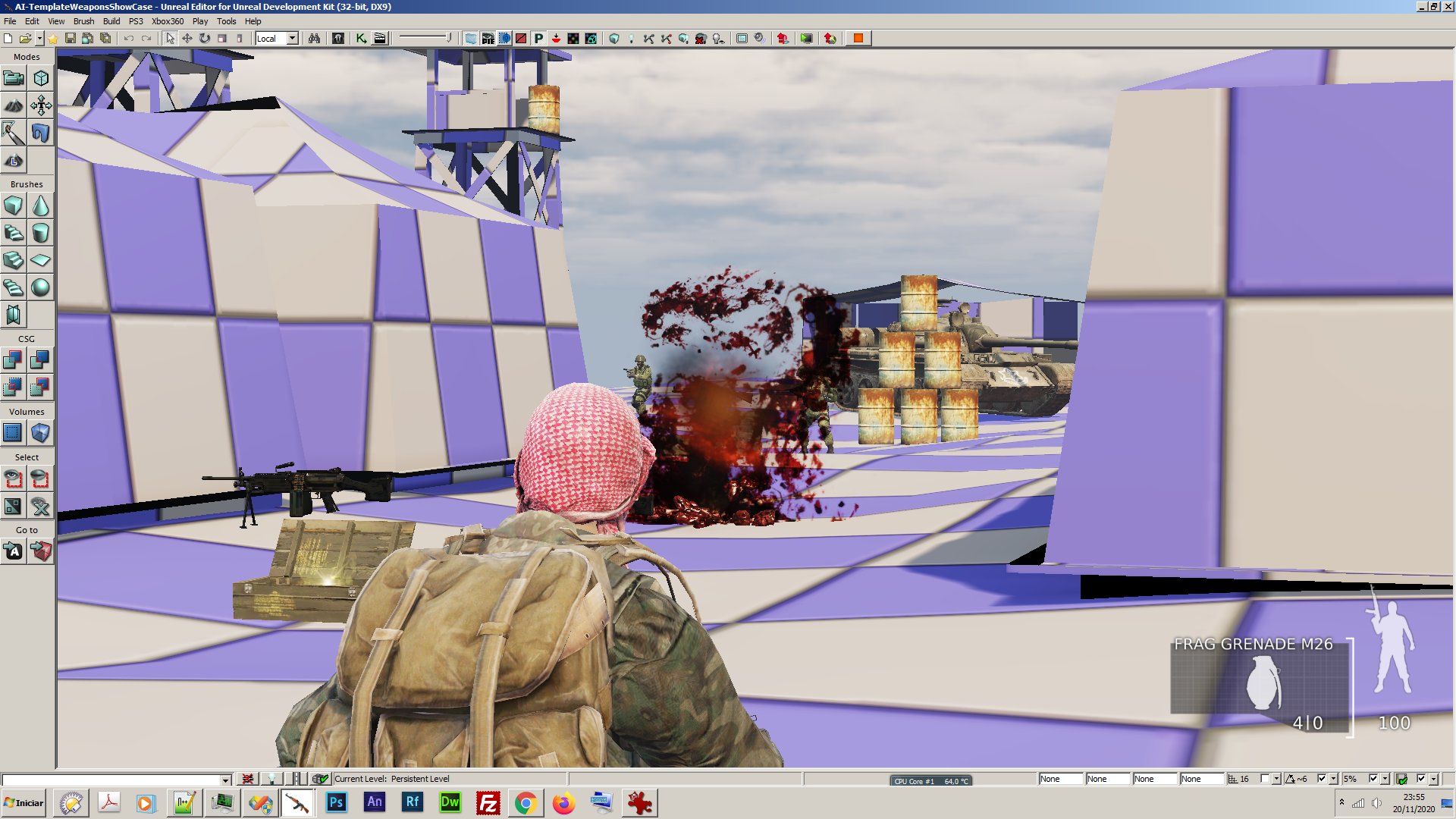
Task: Open the PS3 menu
Action: pyautogui.click(x=136, y=21)
